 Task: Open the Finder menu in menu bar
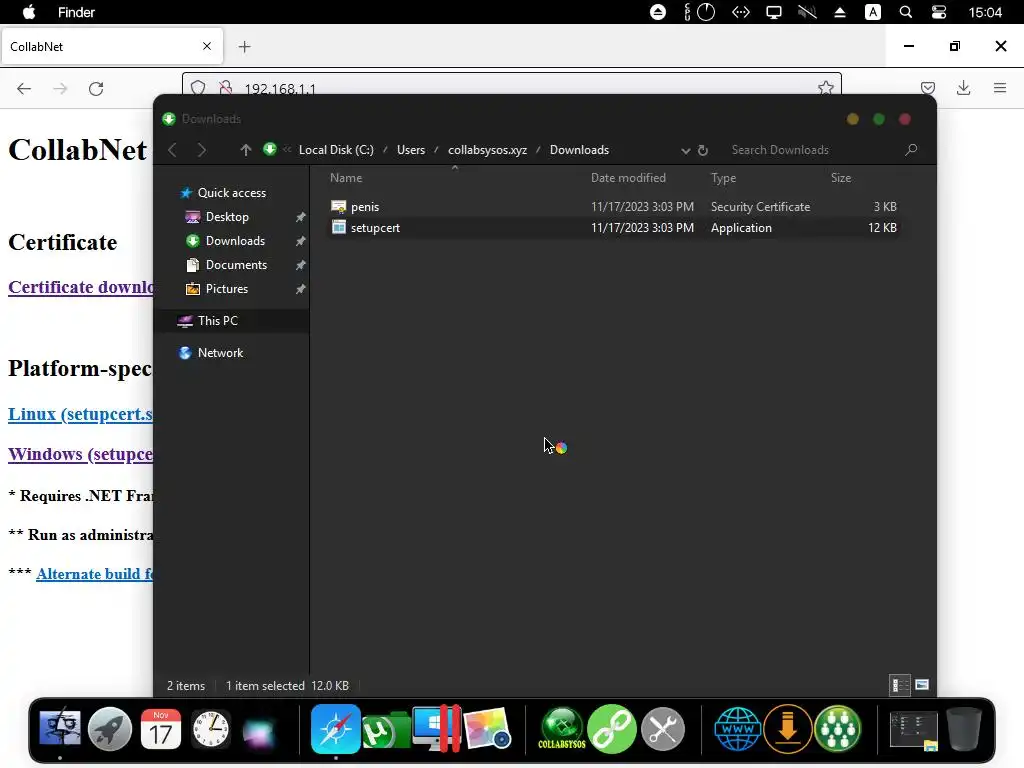[x=76, y=12]
